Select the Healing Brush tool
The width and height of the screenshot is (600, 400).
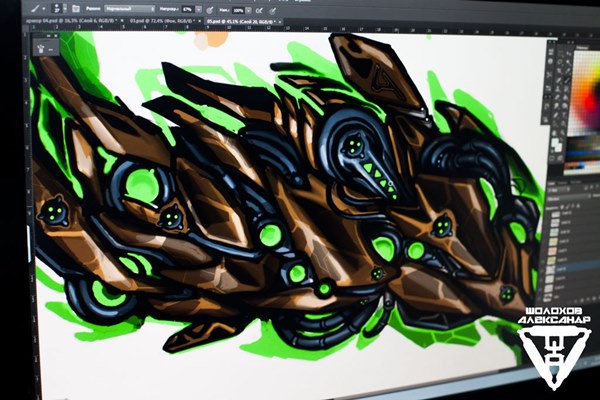pos(558,80)
